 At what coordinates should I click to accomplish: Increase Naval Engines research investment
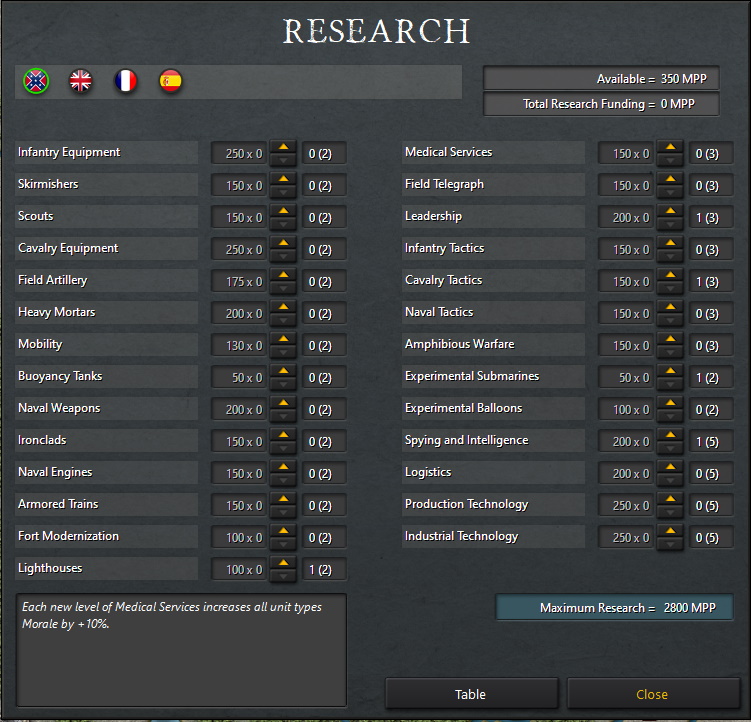pyautogui.click(x=284, y=467)
